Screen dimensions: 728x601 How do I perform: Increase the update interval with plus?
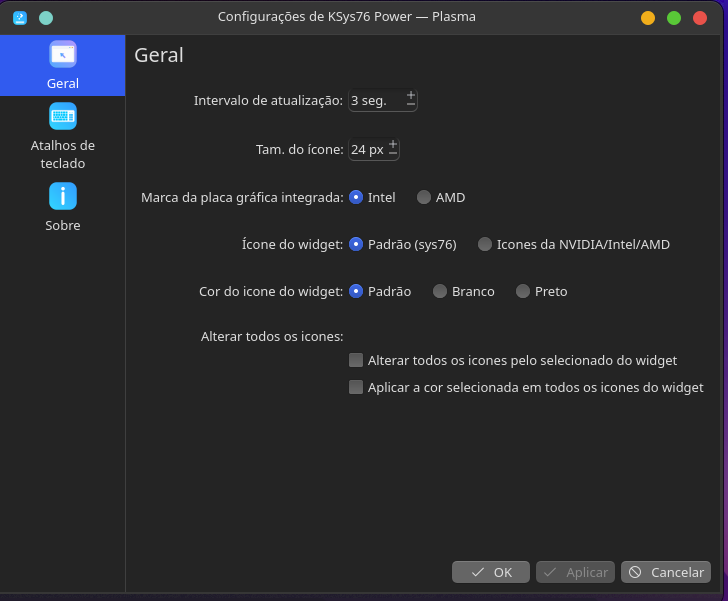(411, 95)
